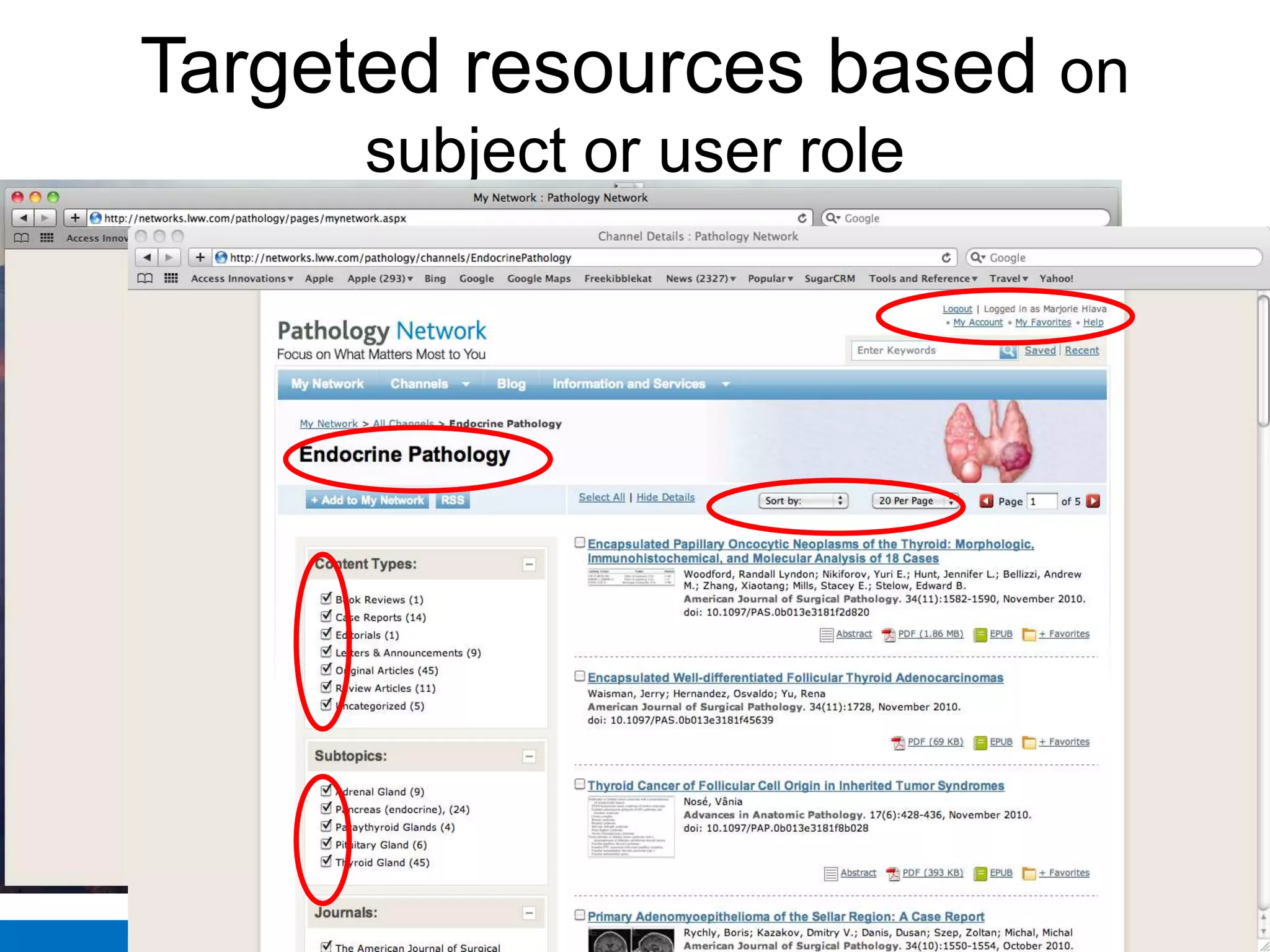The width and height of the screenshot is (1270, 952).
Task: Open the Sort by dropdown
Action: tap(803, 501)
